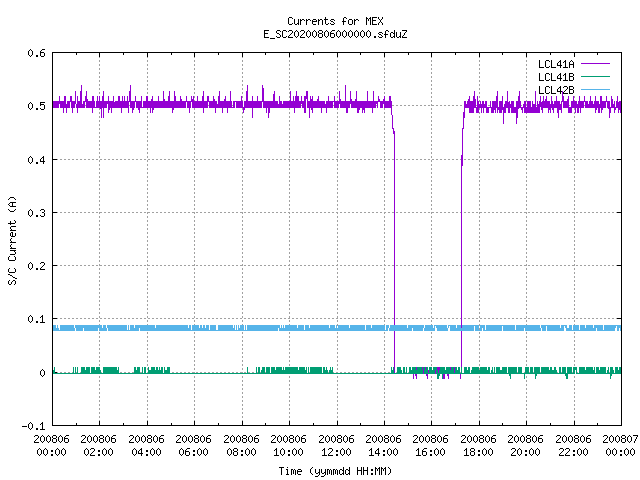Click the 0.2 y-axis tick label

[36, 266]
